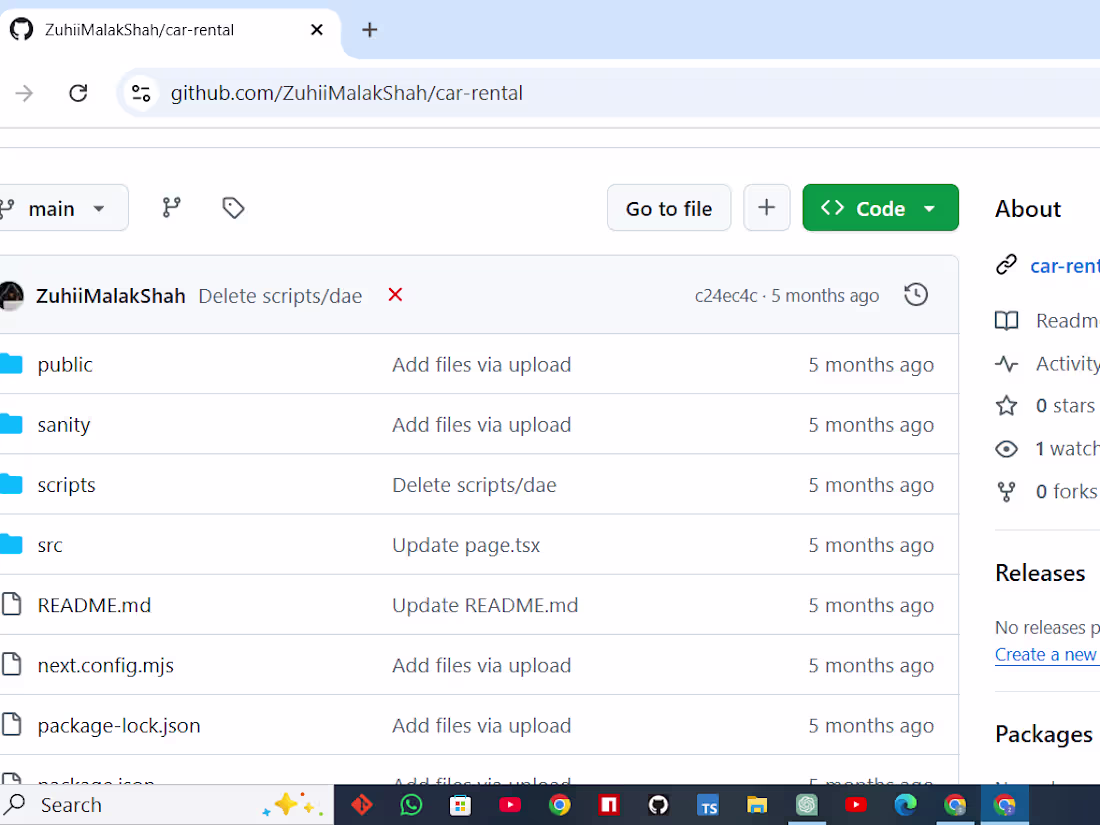1100x825 pixels.
Task: Click the watchers eye icon
Action: [1007, 448]
